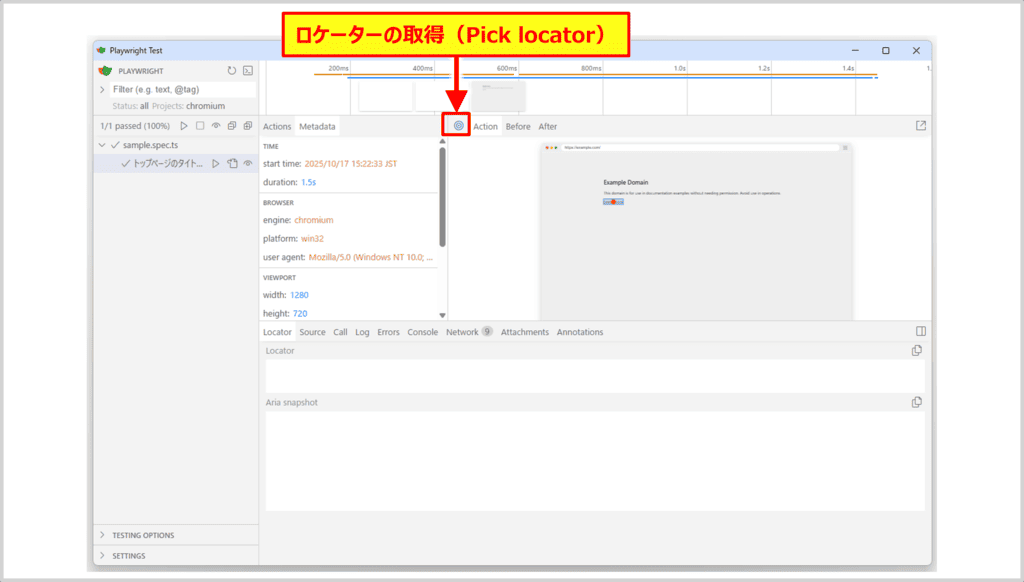Collapse the sample.spec.ts tree node
1024x582 pixels.
(x=102, y=145)
